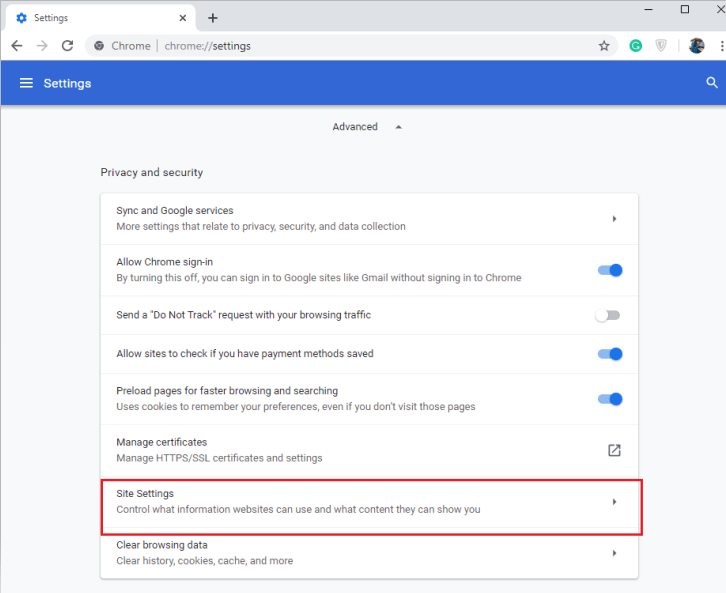Click the Chrome site info icon
Image resolution: width=726 pixels, height=593 pixels.
pyautogui.click(x=99, y=46)
